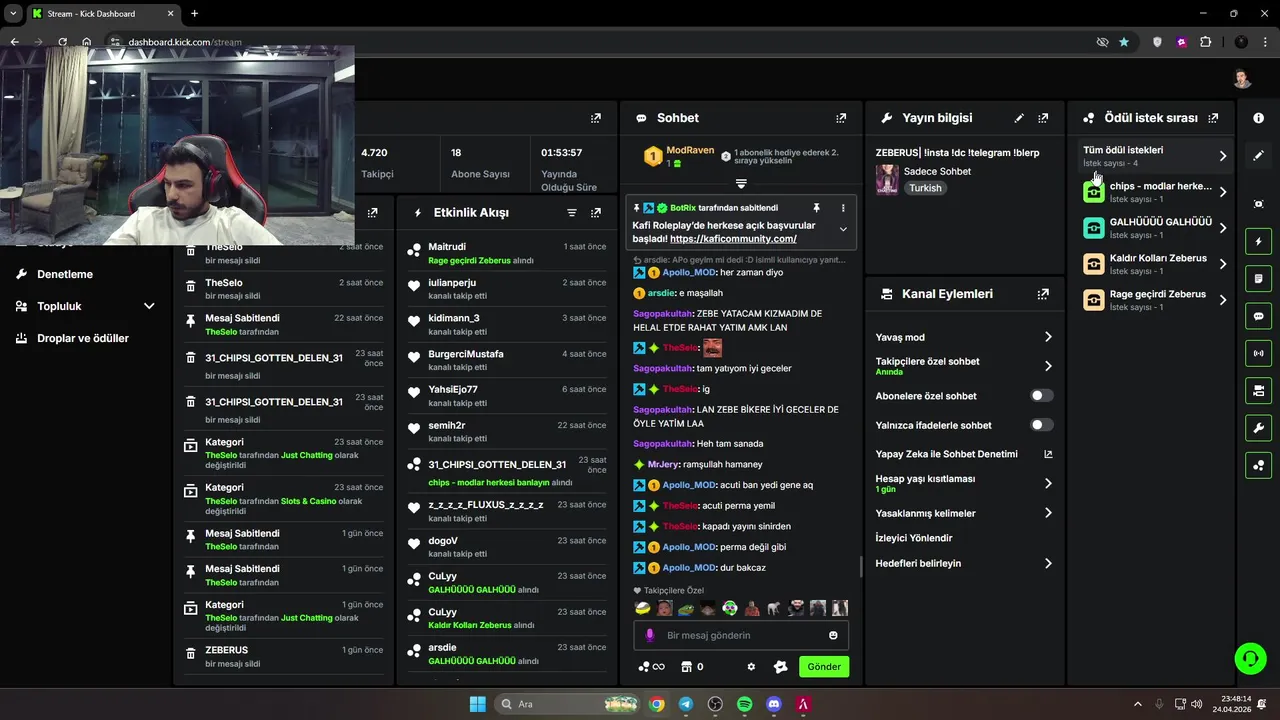Pop out the Kanal Eylemleri panel
Viewport: 1280px width, 720px height.
(1043, 294)
